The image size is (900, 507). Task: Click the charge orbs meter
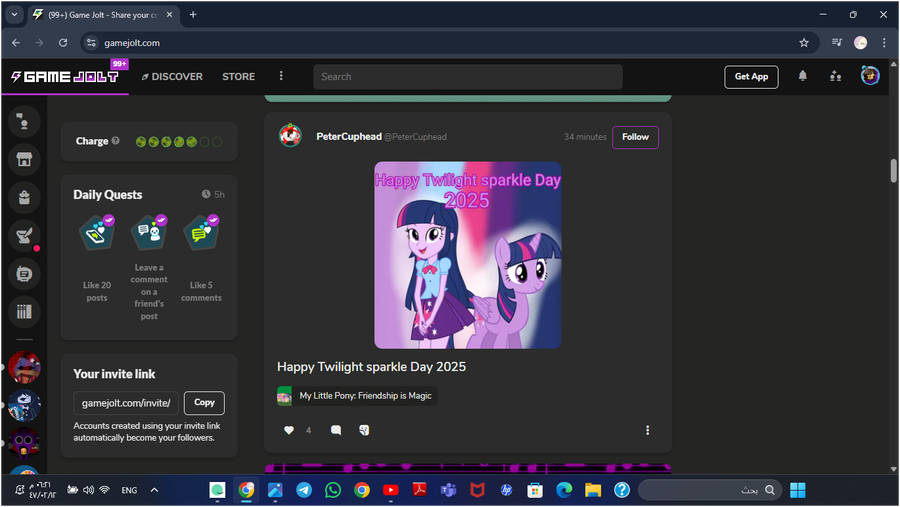click(179, 141)
